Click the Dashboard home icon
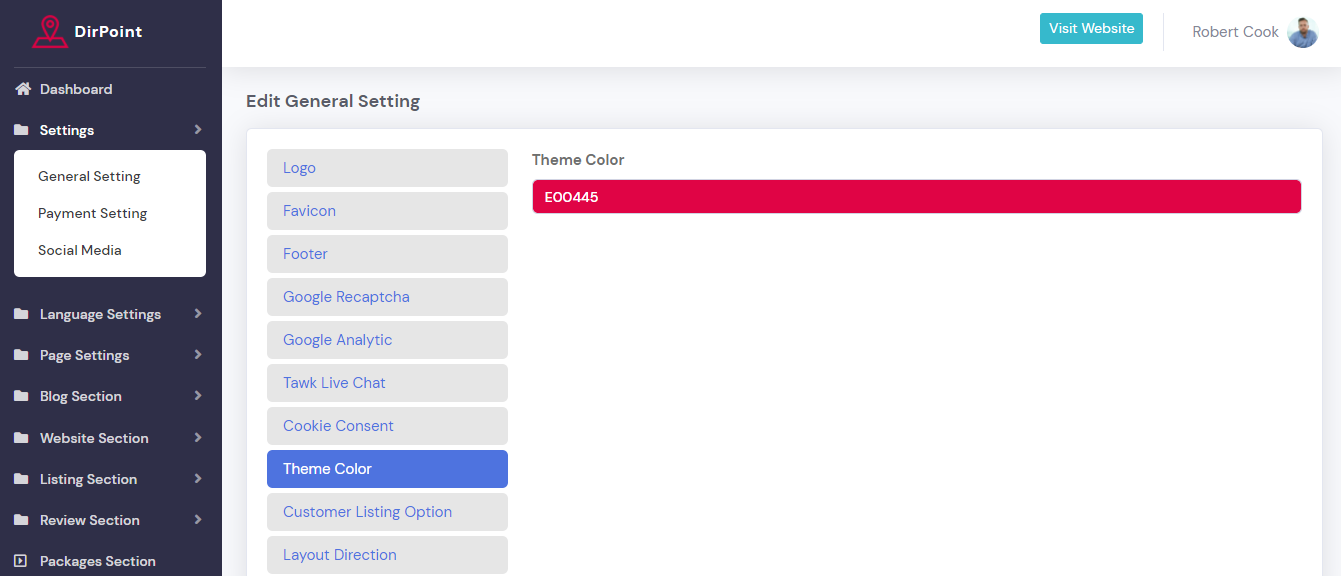Screen dimensions: 1341x576 point(22,89)
